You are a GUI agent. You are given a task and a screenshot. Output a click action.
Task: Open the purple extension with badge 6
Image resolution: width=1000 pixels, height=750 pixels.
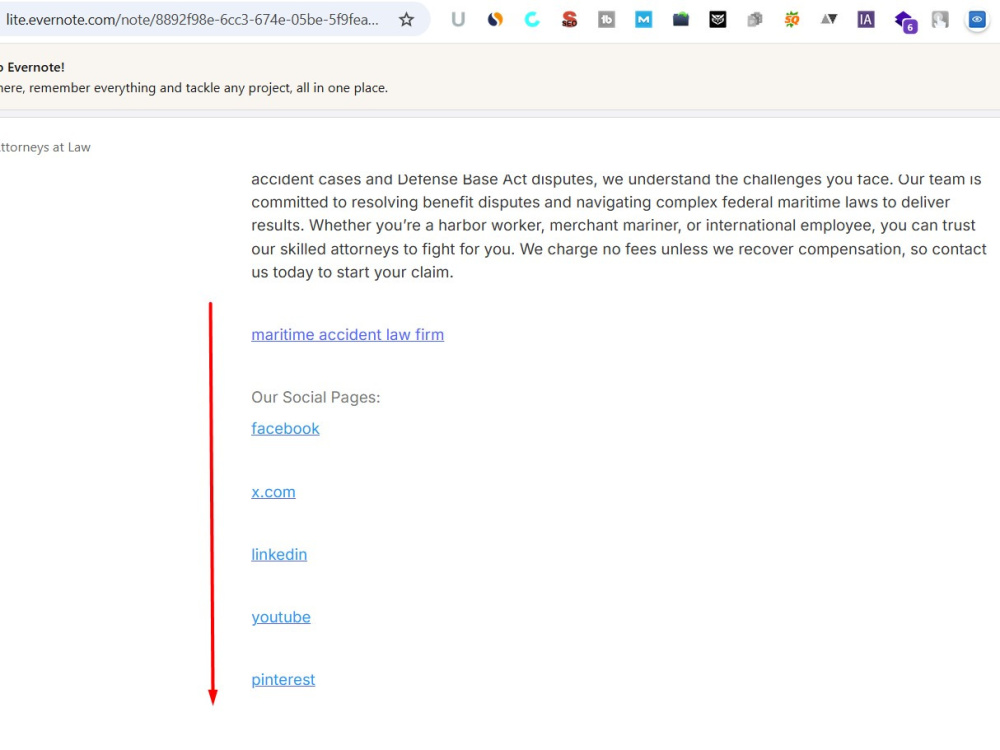pos(905,21)
